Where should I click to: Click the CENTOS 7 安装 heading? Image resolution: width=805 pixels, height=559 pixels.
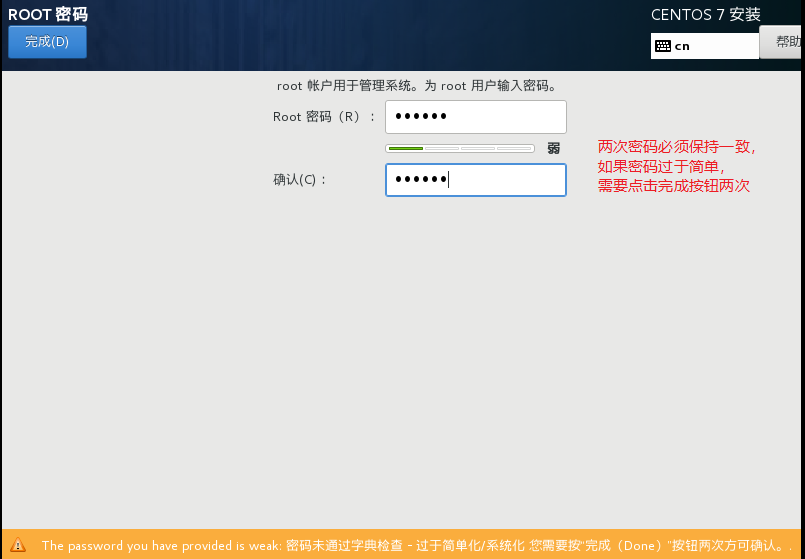point(705,14)
